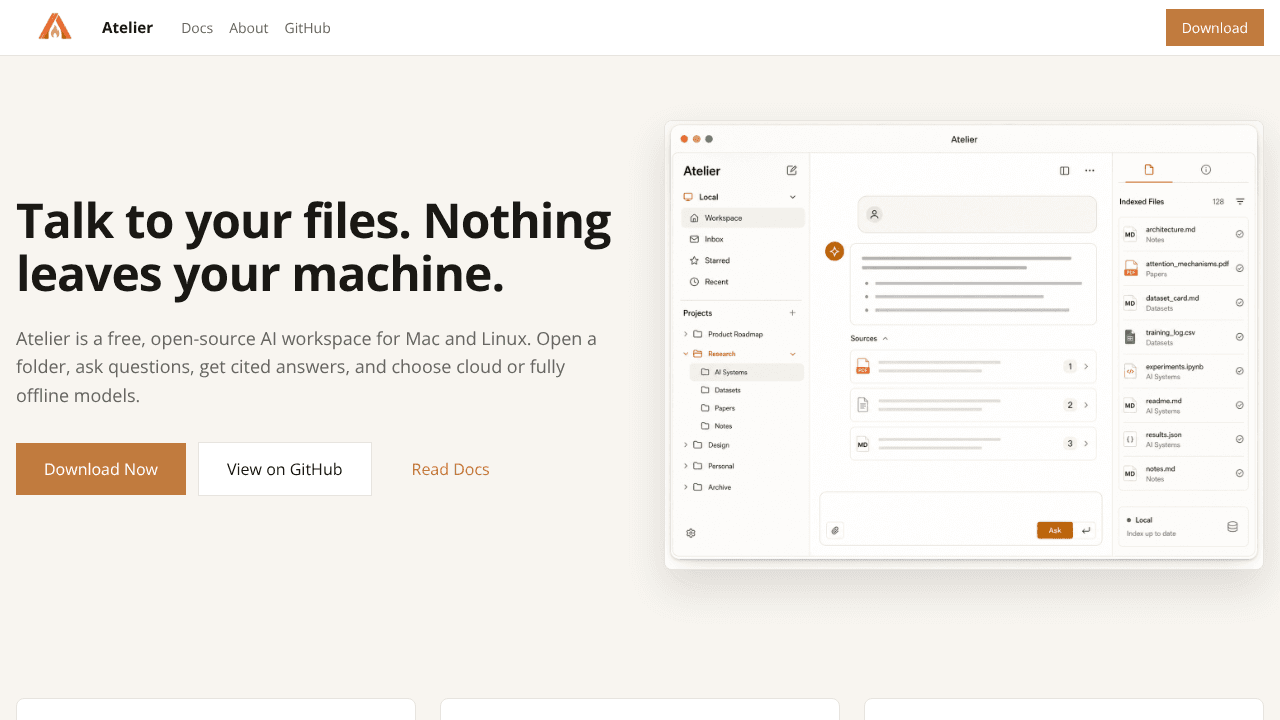Image resolution: width=1280 pixels, height=720 pixels.
Task: Toggle the sidebar panel layout icon
Action: pos(1064,171)
